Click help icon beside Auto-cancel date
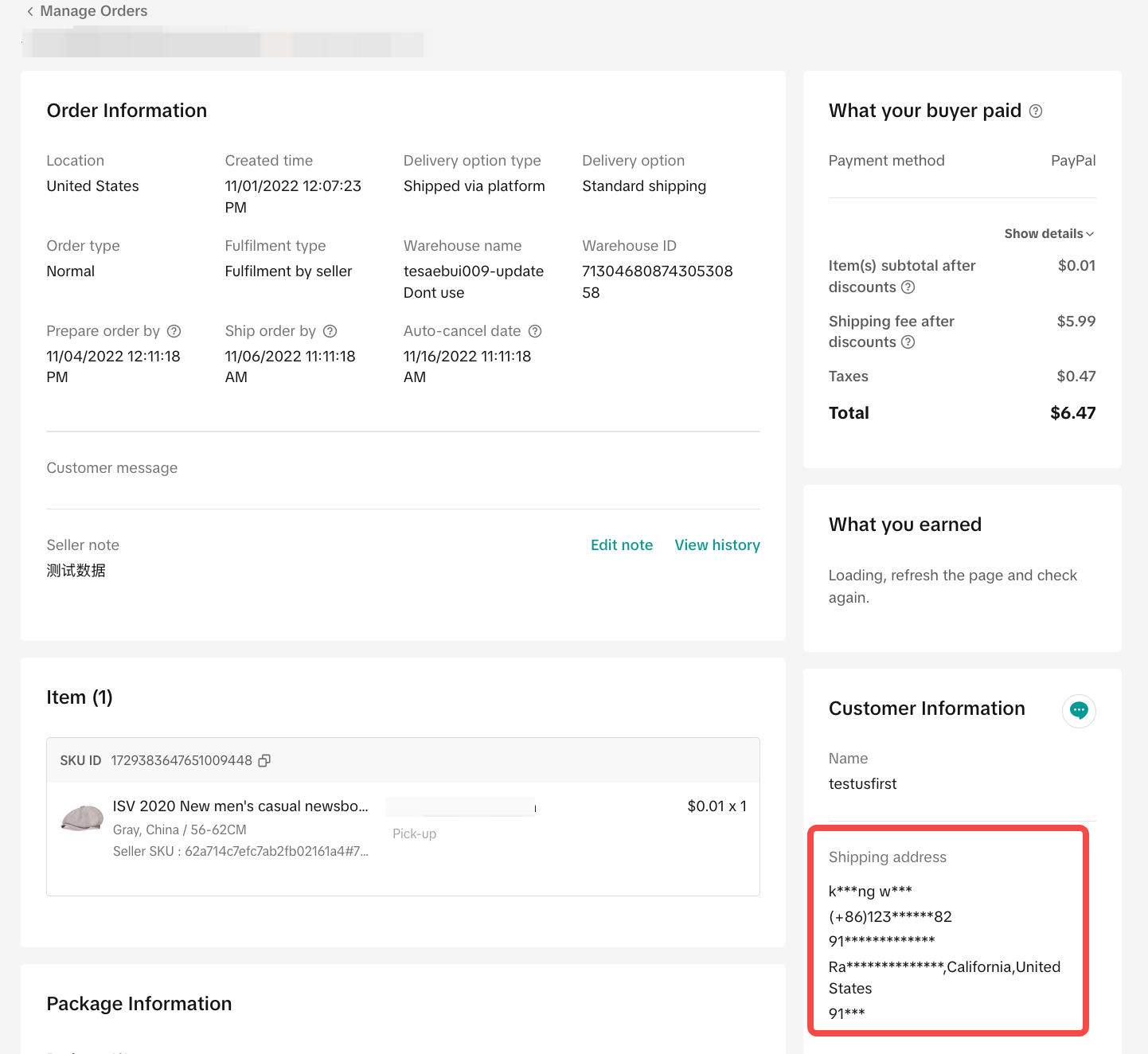 (535, 331)
